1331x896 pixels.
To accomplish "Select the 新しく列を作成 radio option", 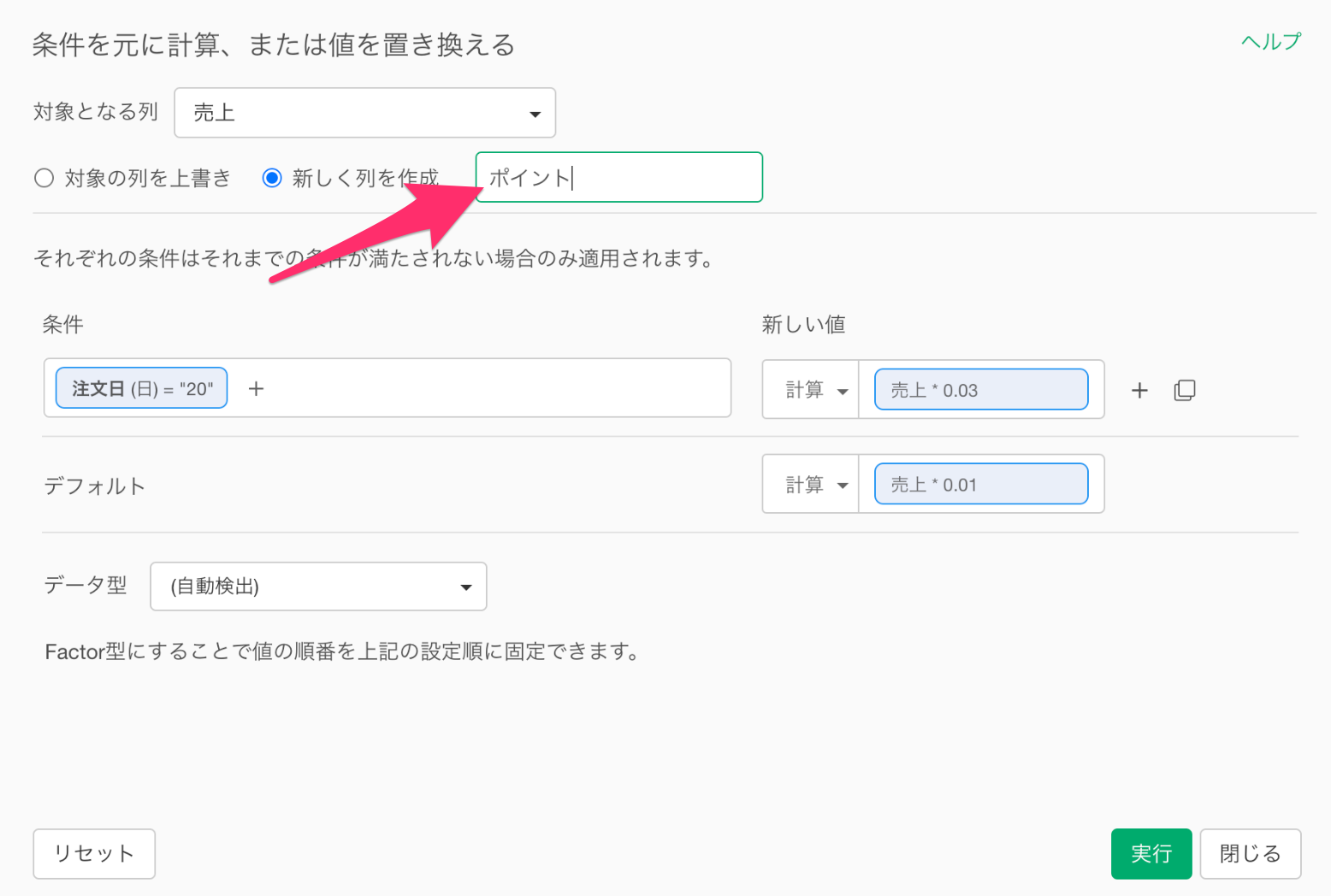I will (272, 178).
